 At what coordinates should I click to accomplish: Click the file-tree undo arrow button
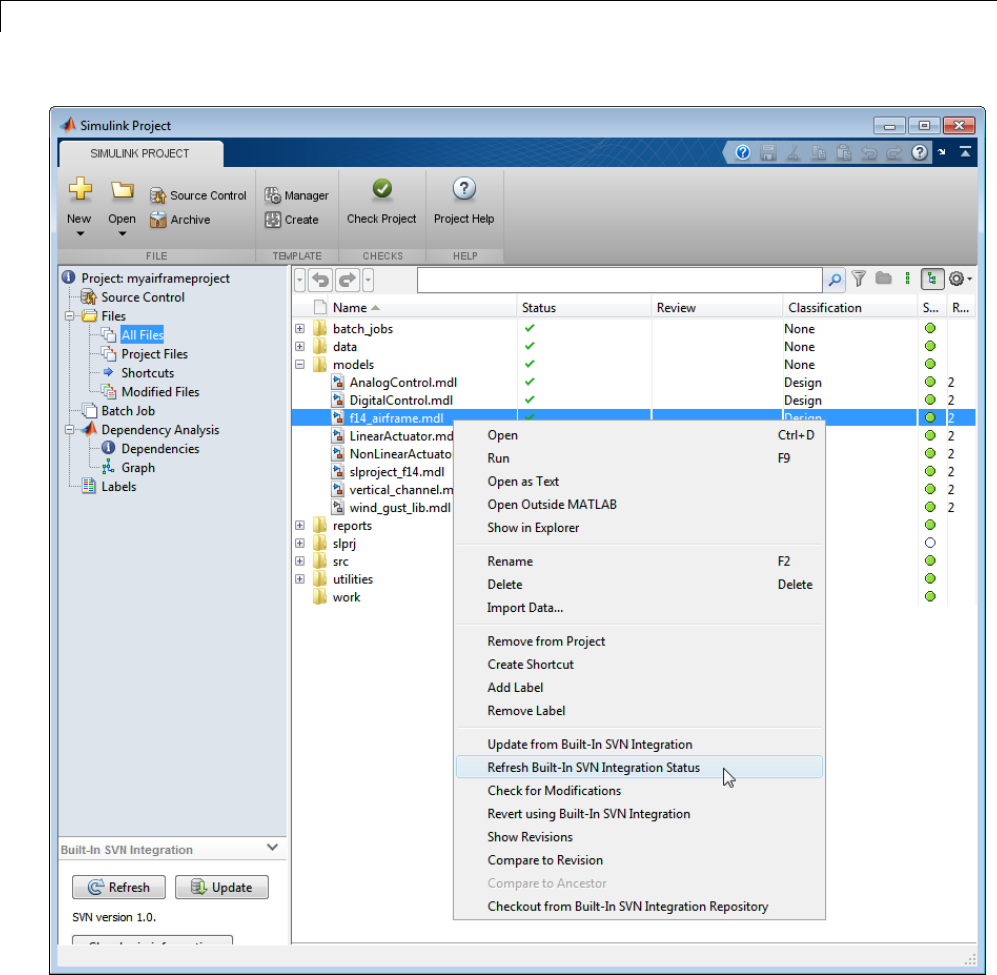(x=320, y=280)
